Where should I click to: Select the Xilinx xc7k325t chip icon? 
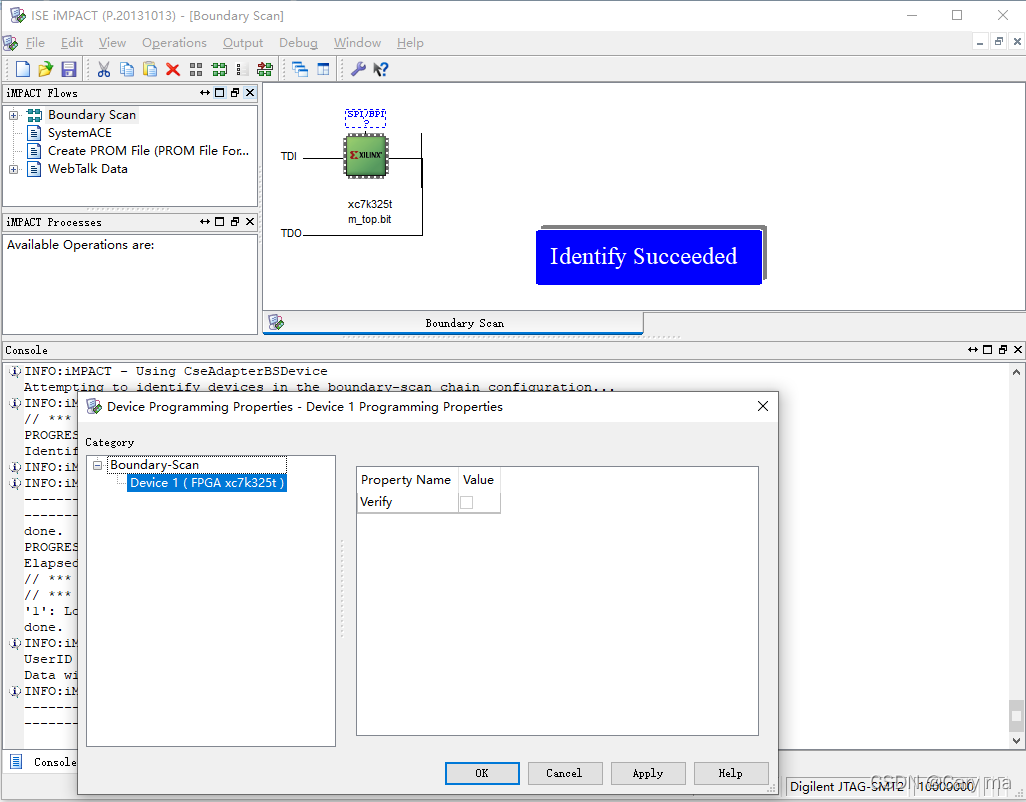[x=366, y=156]
